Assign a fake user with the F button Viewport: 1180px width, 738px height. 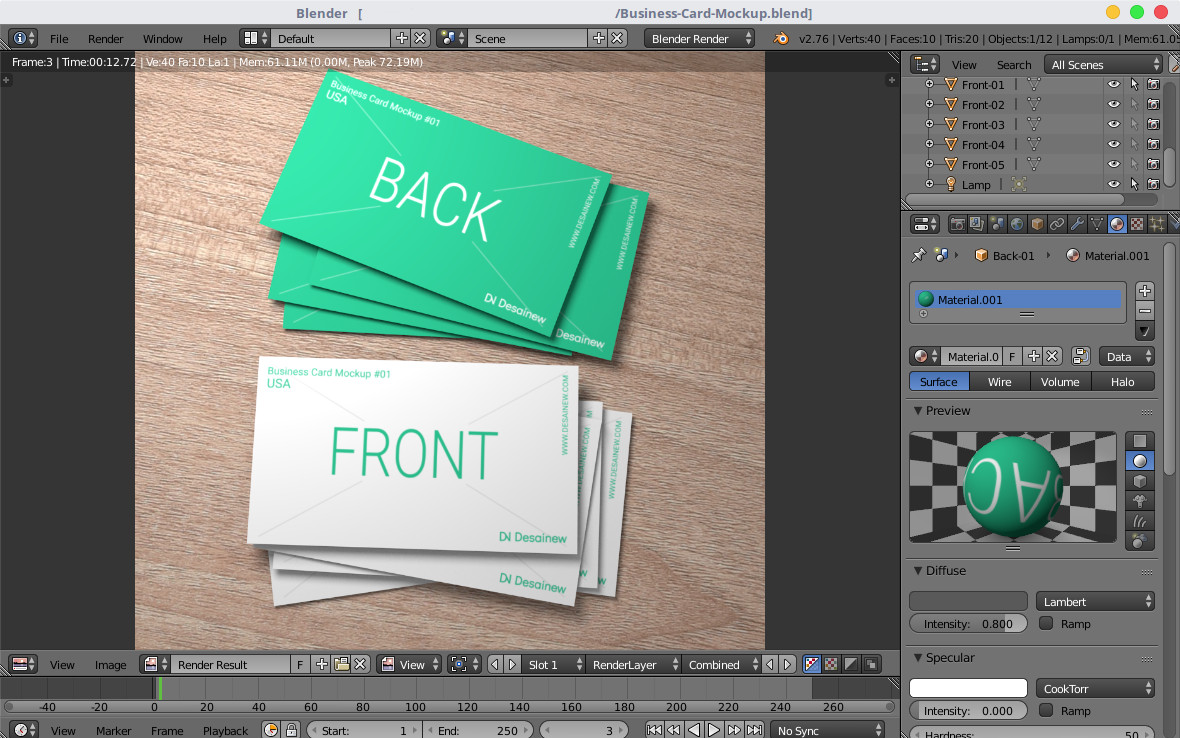pyautogui.click(x=1012, y=356)
